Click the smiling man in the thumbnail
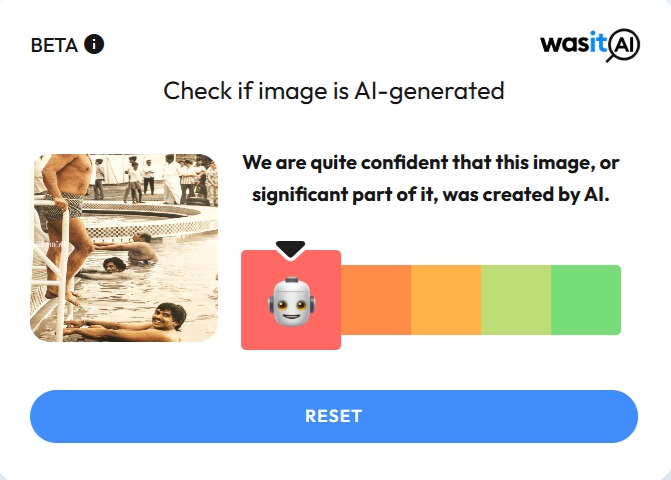Screen dimensions: 671x480 (169, 317)
